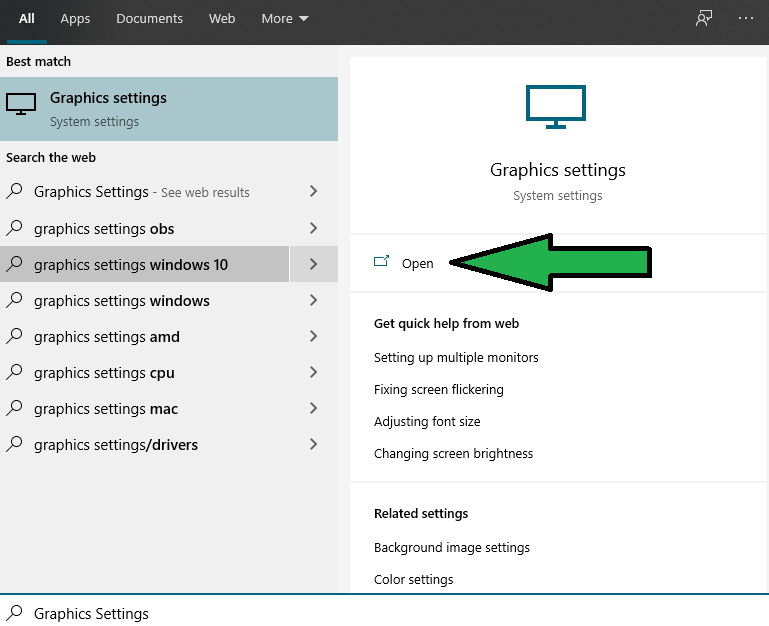Select 'graphics settings/drivers' suggestion text
The image size is (769, 626).
(116, 445)
